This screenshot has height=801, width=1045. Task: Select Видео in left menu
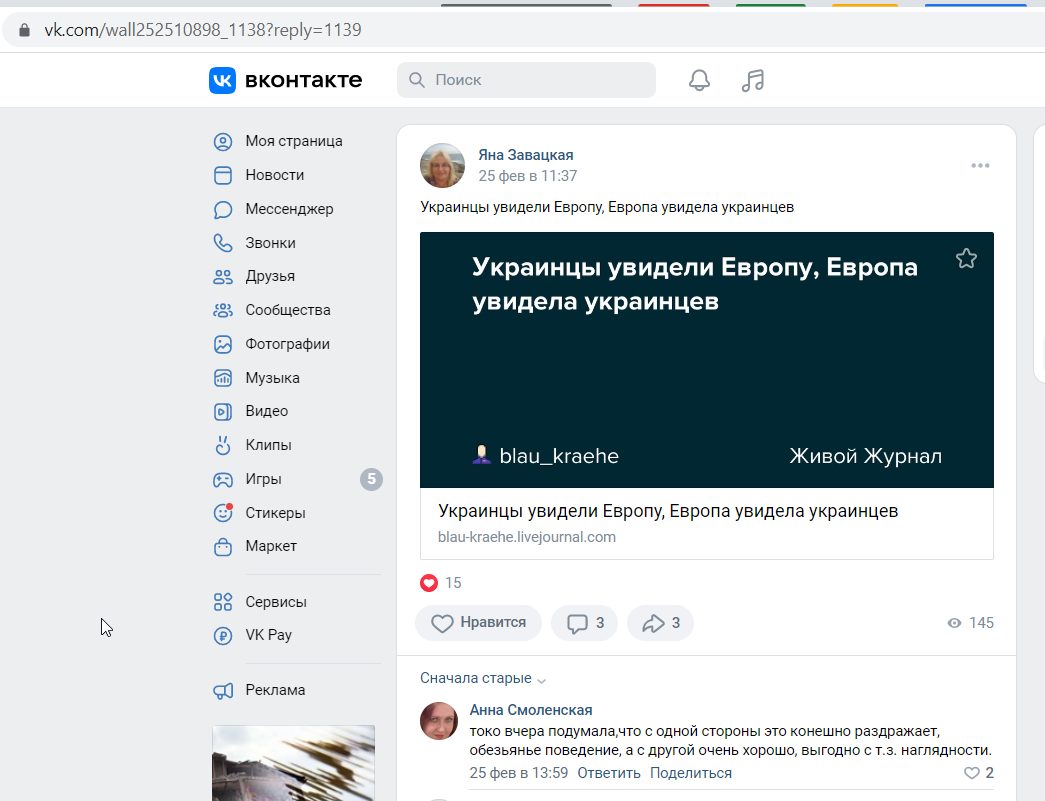pyautogui.click(x=267, y=411)
